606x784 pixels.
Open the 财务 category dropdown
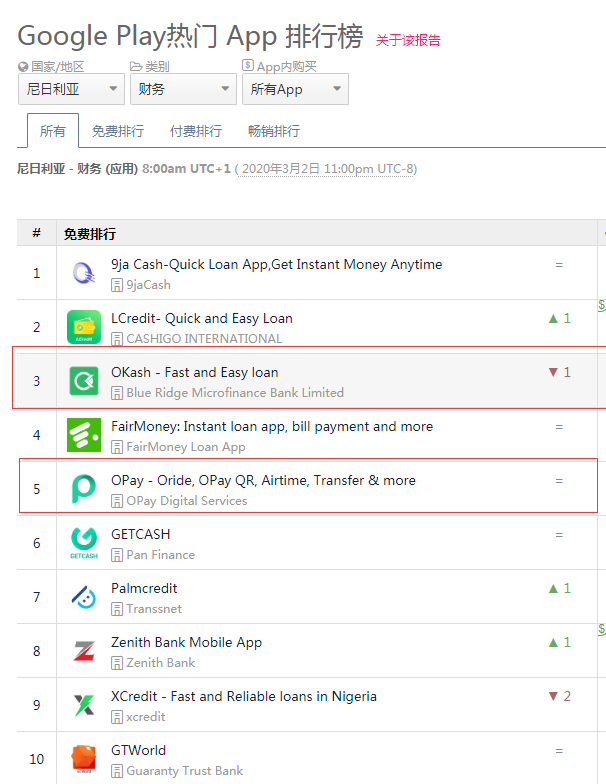click(x=183, y=89)
